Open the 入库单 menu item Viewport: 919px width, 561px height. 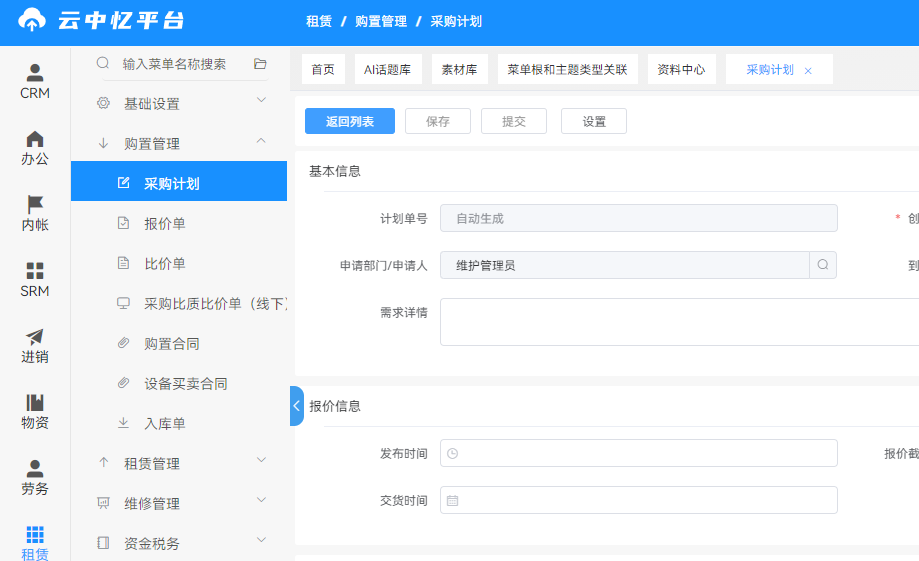[x=179, y=423]
